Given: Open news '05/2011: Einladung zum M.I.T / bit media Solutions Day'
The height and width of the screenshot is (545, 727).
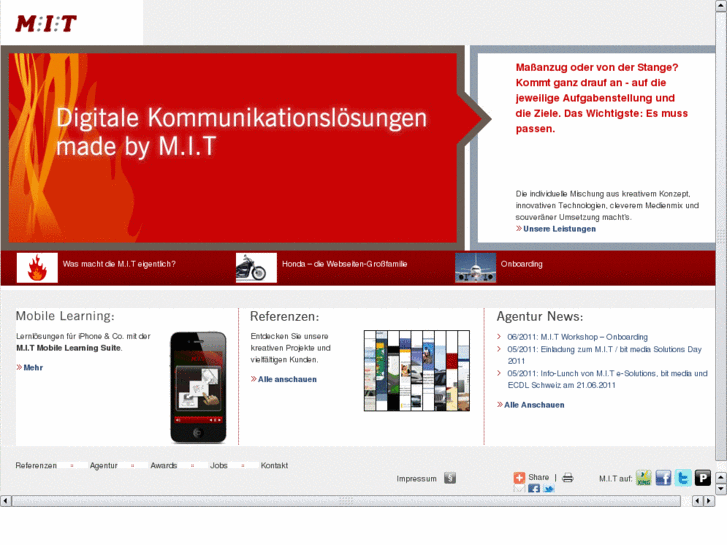Looking at the screenshot, I should tap(604, 355).
